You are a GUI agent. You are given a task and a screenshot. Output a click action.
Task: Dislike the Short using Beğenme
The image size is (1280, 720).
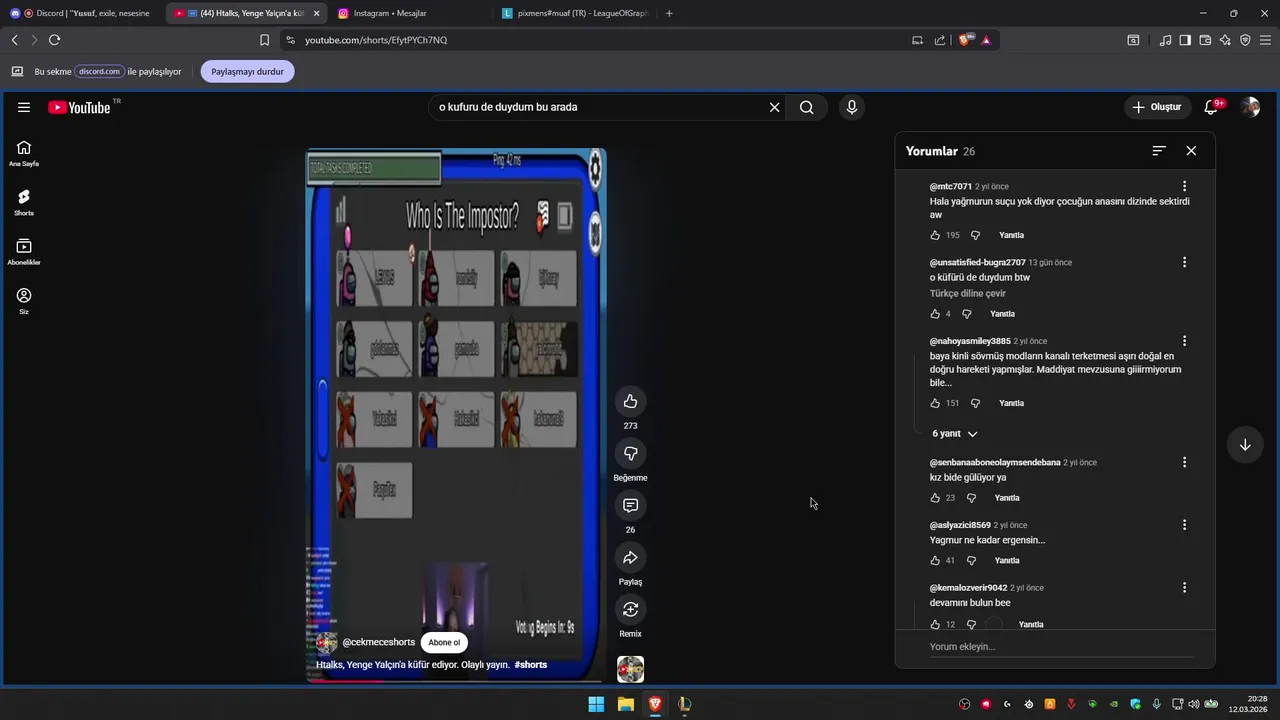(630, 454)
